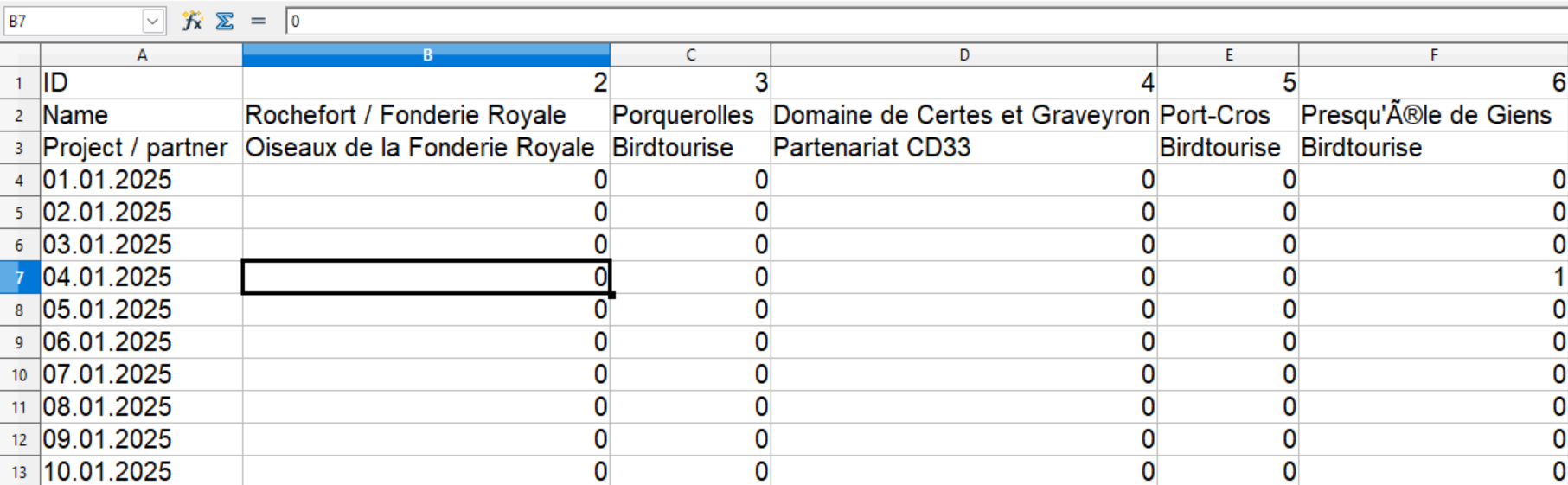Select column D header

pos(963,55)
